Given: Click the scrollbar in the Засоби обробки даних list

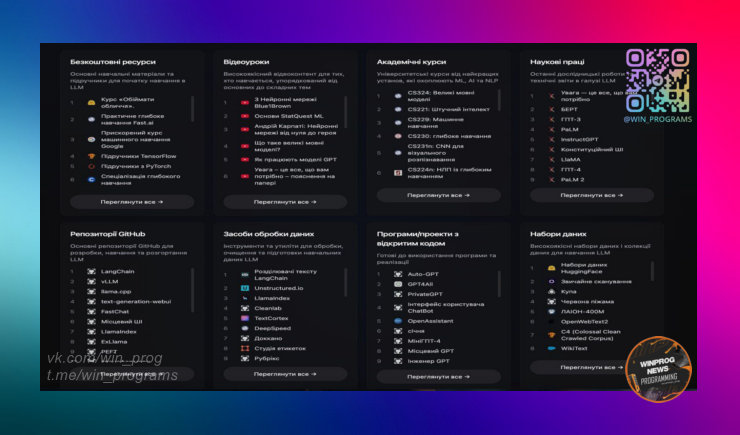Looking at the screenshot, I should [346, 282].
